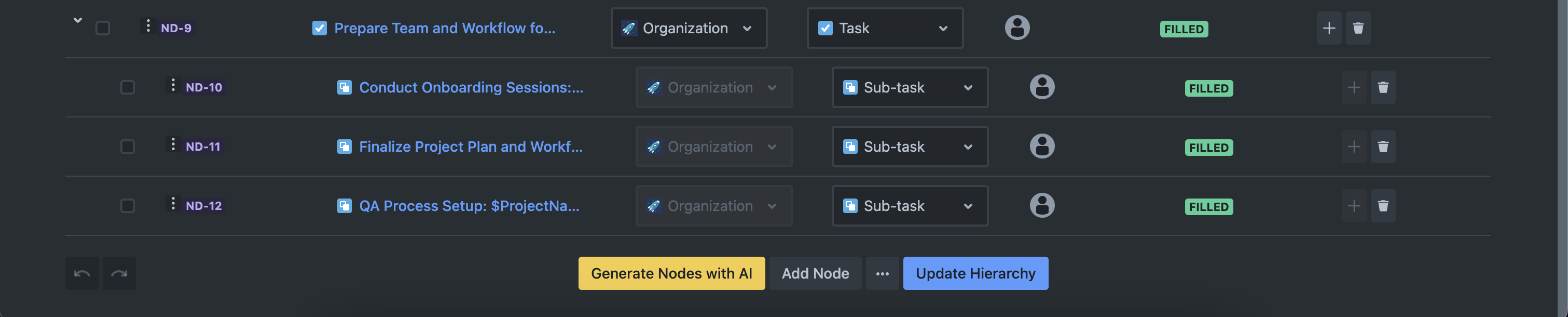The image size is (1568, 317).
Task: Click the redo arrow button
Action: point(119,274)
